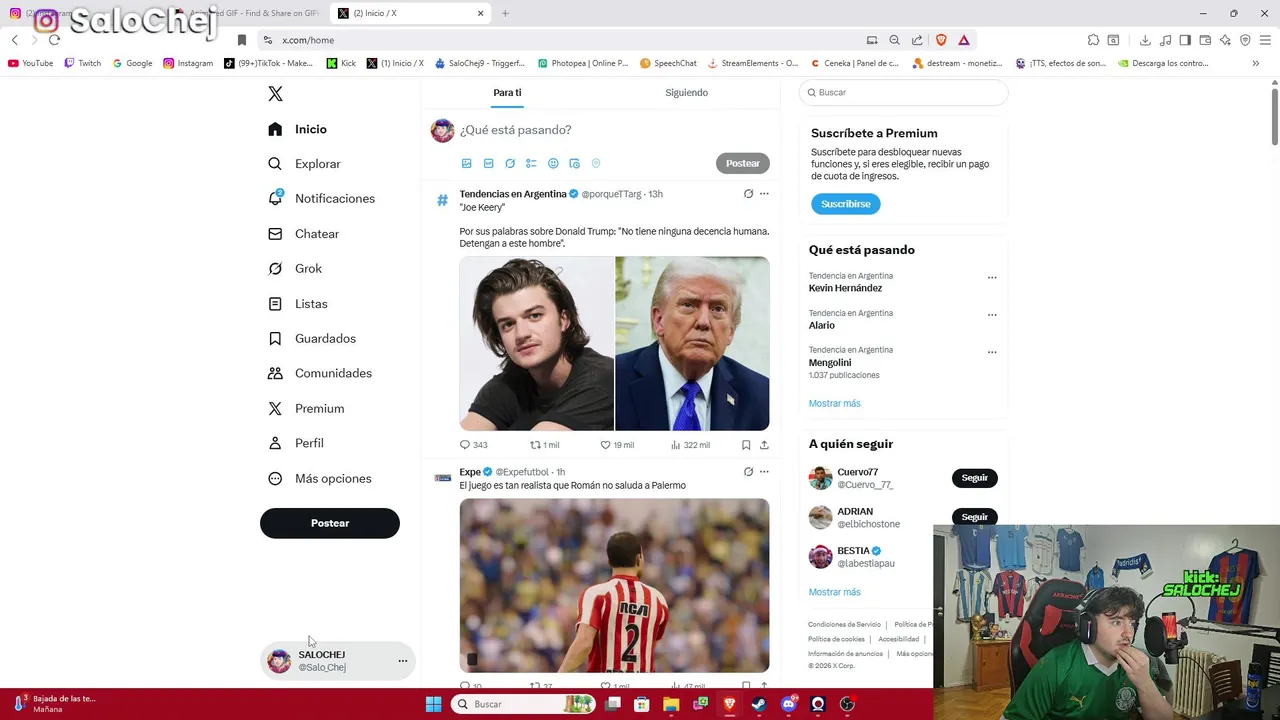Open the Donald Trump photo

pos(692,343)
